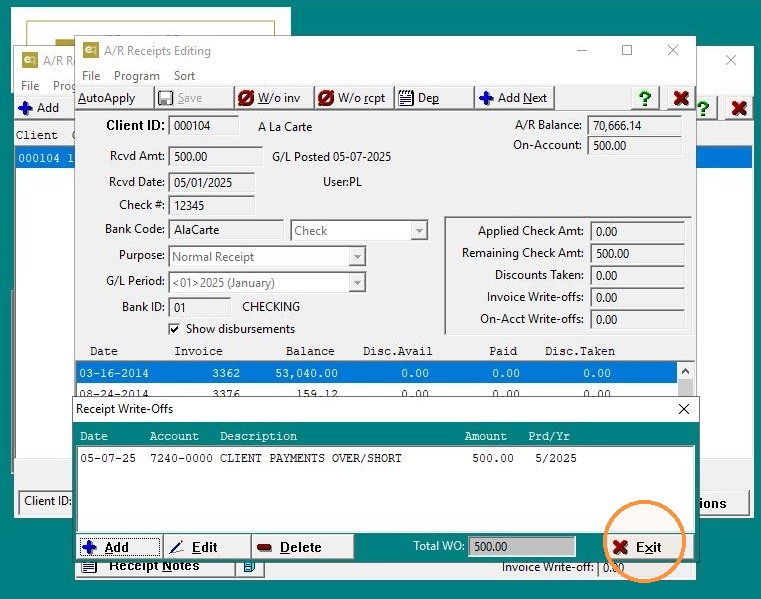Click the Rcvd Amt field 500.00

tap(215, 156)
